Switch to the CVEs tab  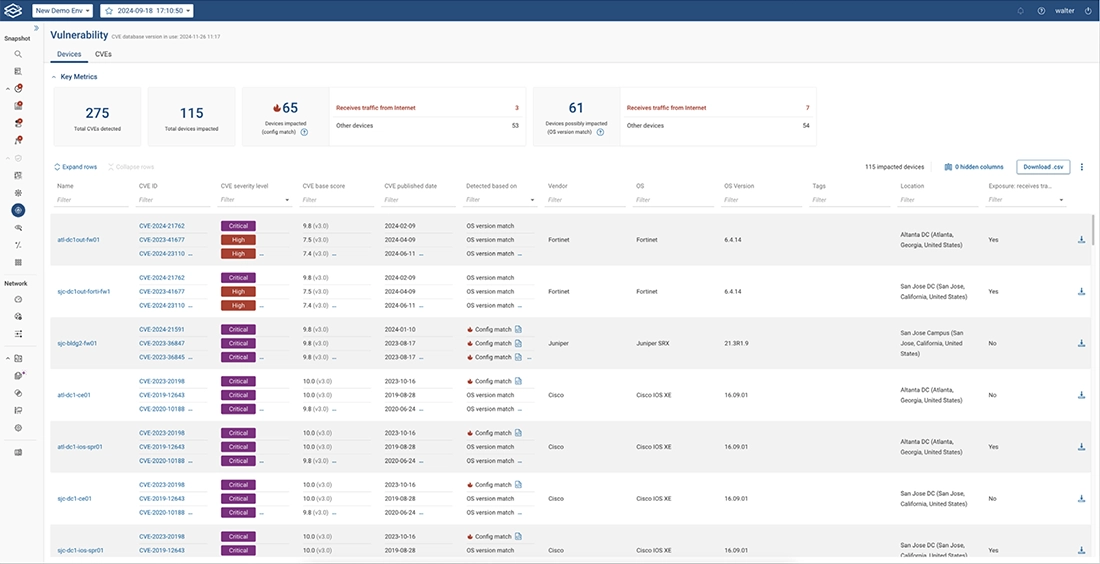(103, 54)
